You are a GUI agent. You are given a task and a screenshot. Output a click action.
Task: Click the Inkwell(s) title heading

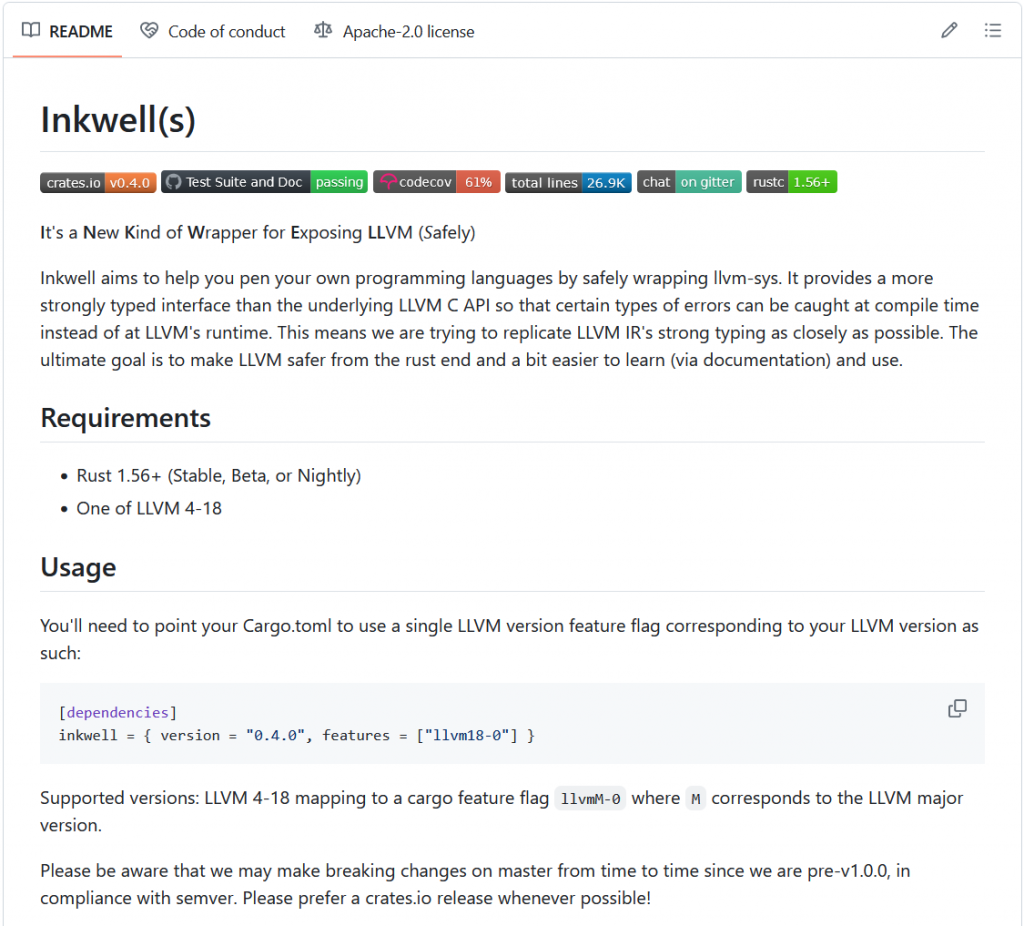118,120
